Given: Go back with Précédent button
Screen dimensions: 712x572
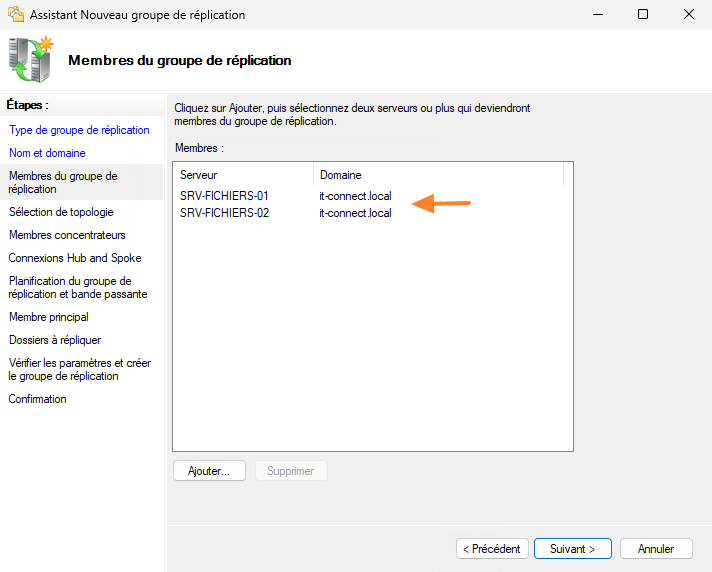Looking at the screenshot, I should pyautogui.click(x=492, y=549).
